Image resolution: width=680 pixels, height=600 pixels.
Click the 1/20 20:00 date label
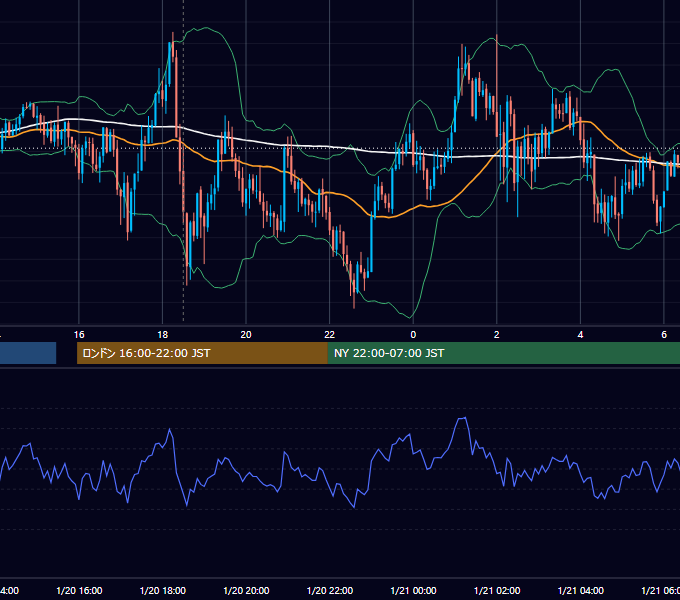pos(246,590)
